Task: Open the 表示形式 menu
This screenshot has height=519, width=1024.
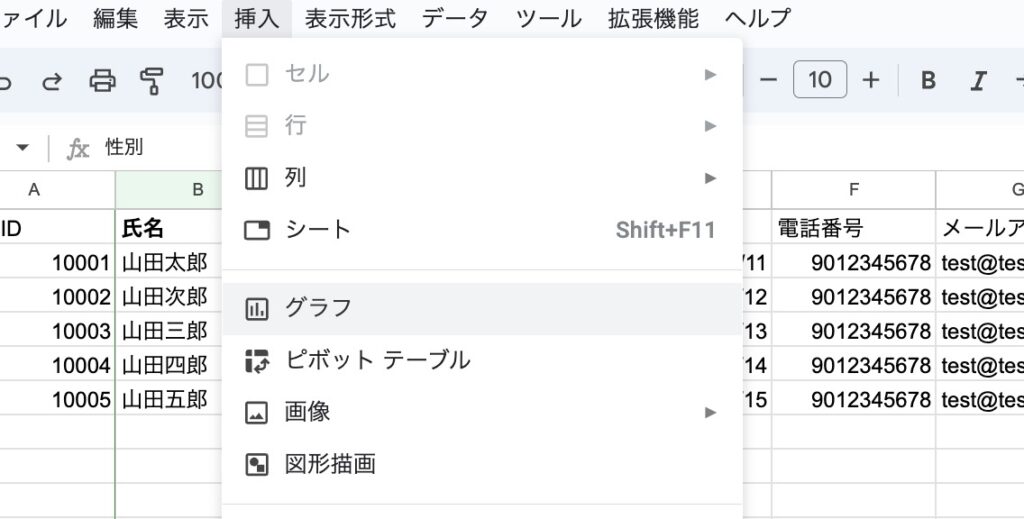Action: 350,18
